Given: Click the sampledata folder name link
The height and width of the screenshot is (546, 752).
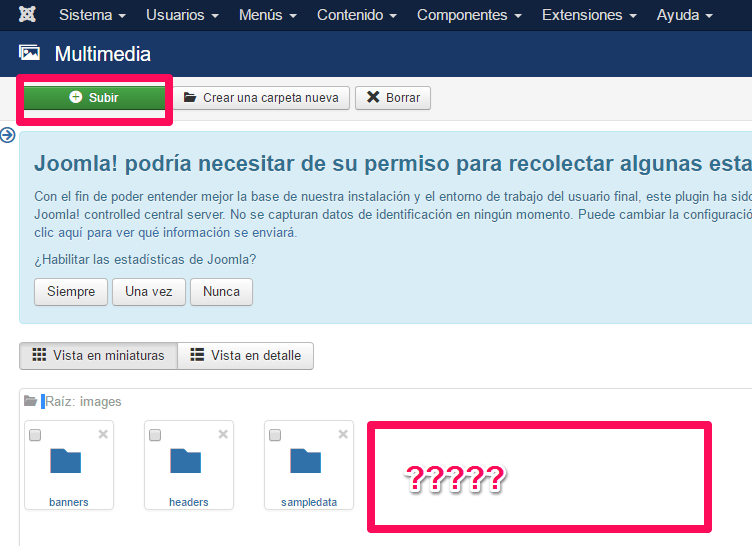Looking at the screenshot, I should pos(309,502).
